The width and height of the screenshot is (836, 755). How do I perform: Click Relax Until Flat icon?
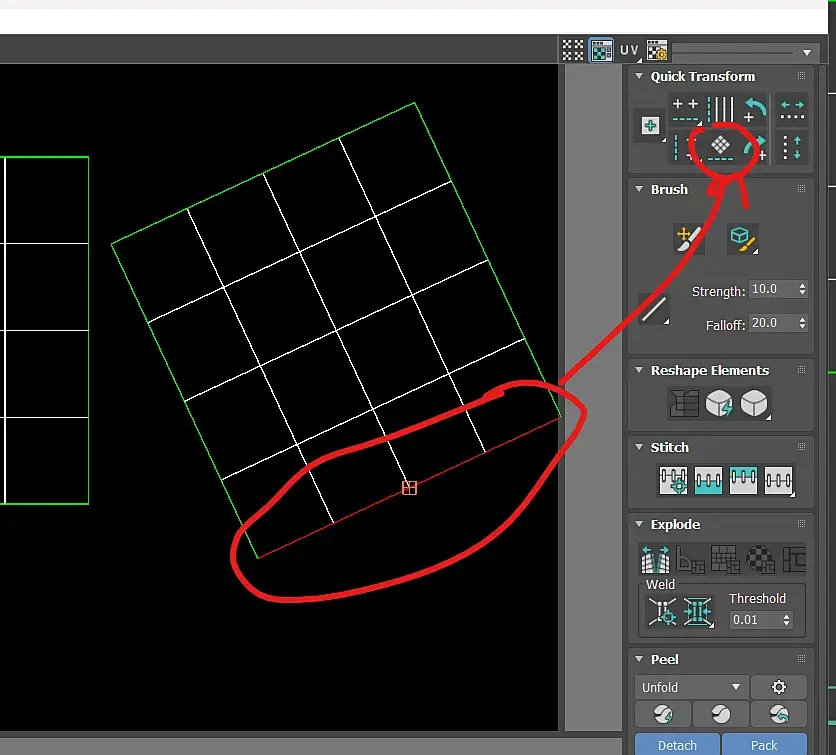point(719,403)
